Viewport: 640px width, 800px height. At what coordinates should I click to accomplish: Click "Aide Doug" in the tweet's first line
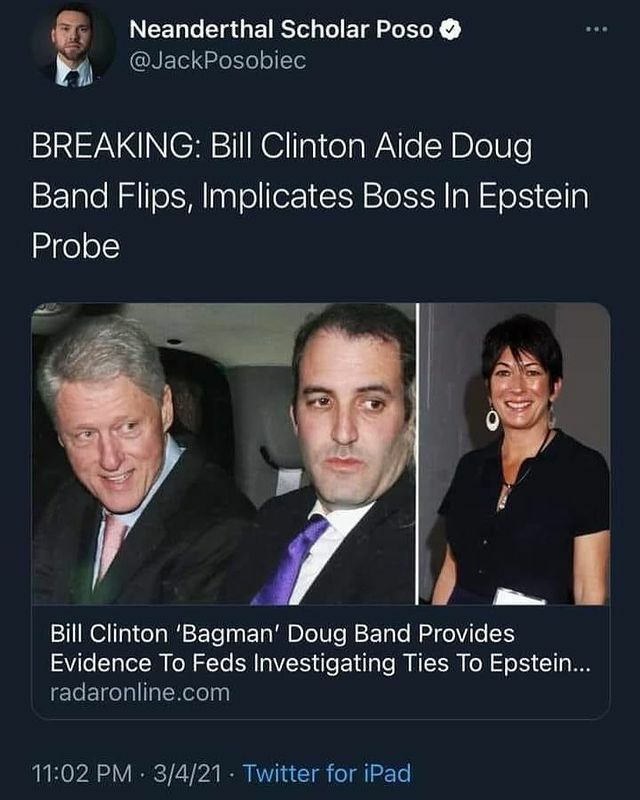click(453, 146)
